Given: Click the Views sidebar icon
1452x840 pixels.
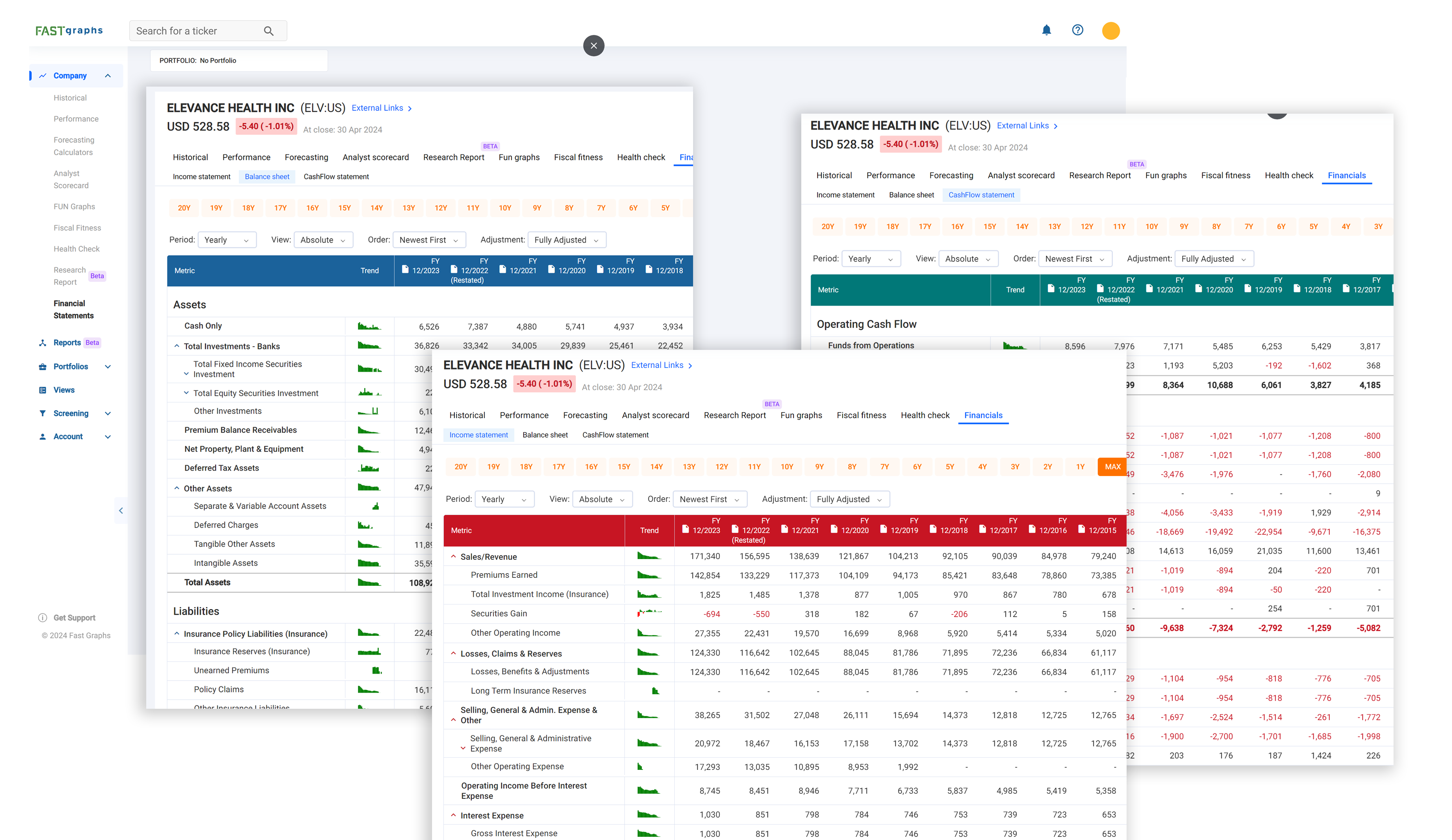Looking at the screenshot, I should tap(42, 390).
